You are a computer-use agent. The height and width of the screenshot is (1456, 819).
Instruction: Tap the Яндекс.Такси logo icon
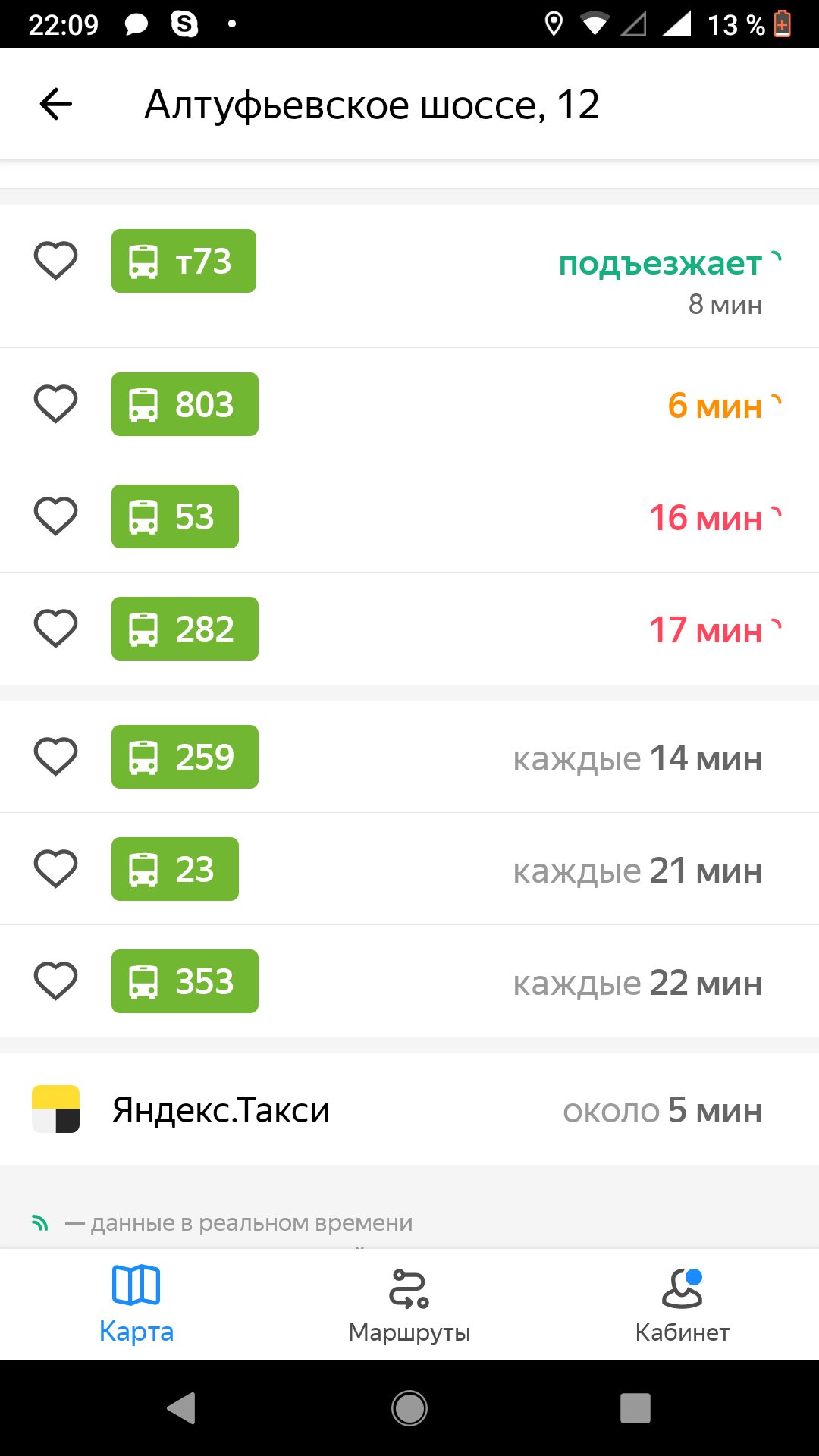click(x=56, y=1109)
